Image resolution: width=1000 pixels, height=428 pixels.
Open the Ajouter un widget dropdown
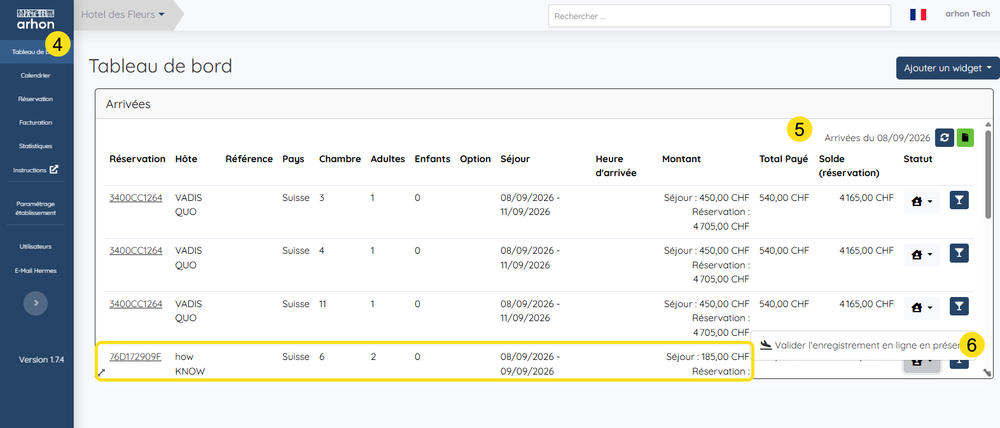[948, 68]
